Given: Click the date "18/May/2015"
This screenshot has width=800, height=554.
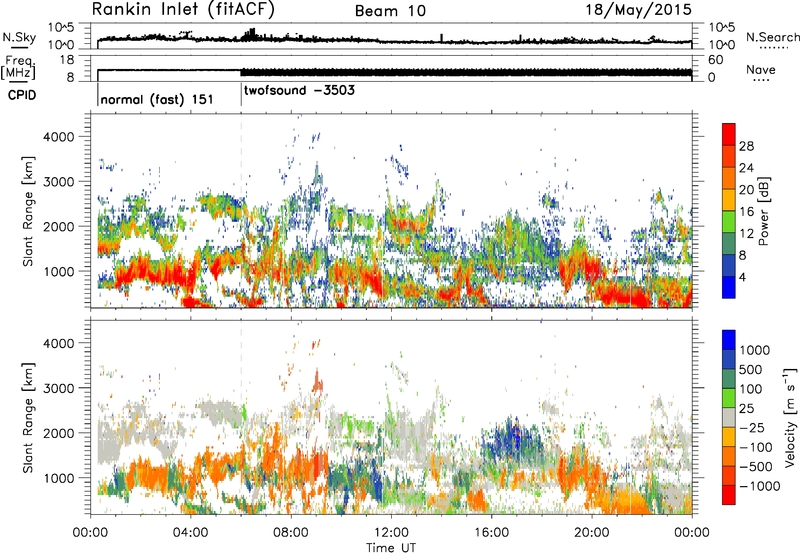Looking at the screenshot, I should pos(638,9).
